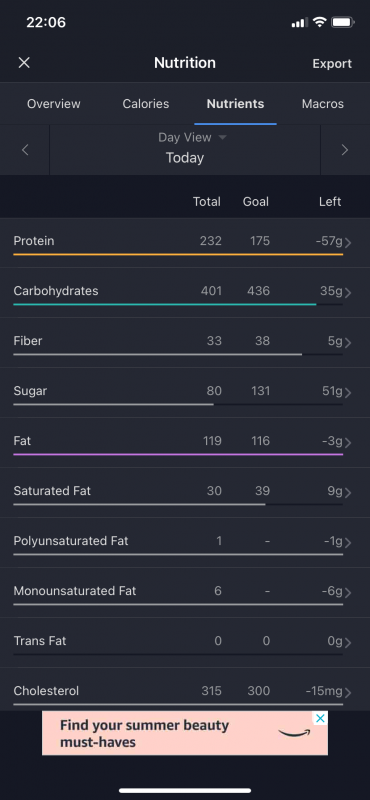Screen dimensions: 370x800
Task: Expand the Fat nutrient row
Action: 185,443
